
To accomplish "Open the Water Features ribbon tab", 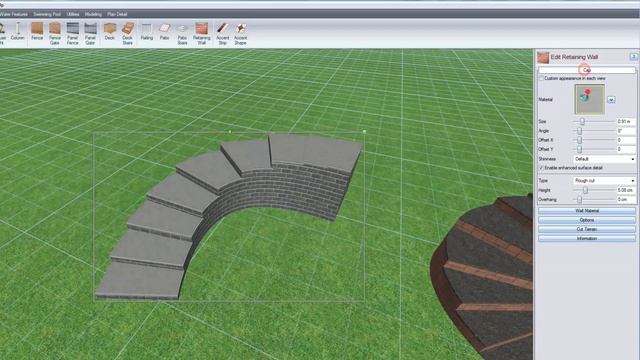I will point(13,14).
